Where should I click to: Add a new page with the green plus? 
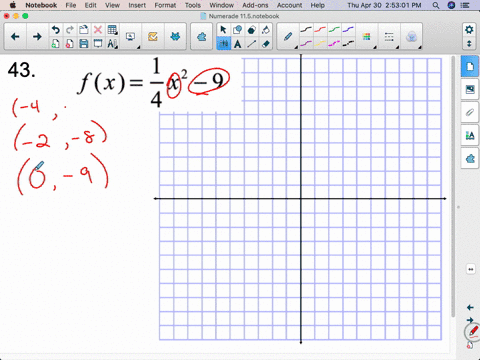coord(56,44)
